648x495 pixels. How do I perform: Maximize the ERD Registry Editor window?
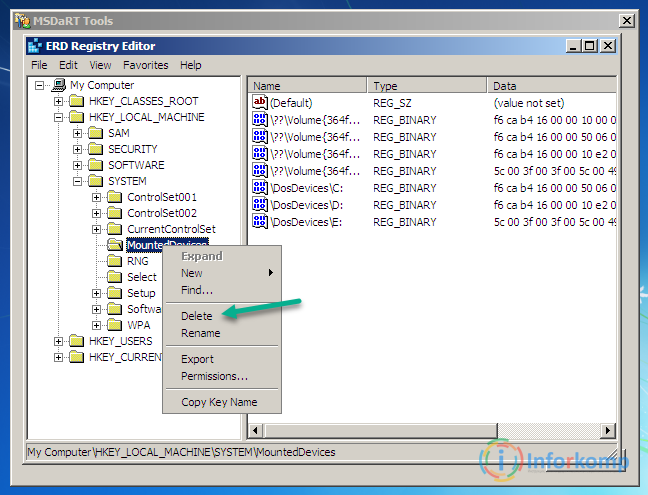coord(589,46)
